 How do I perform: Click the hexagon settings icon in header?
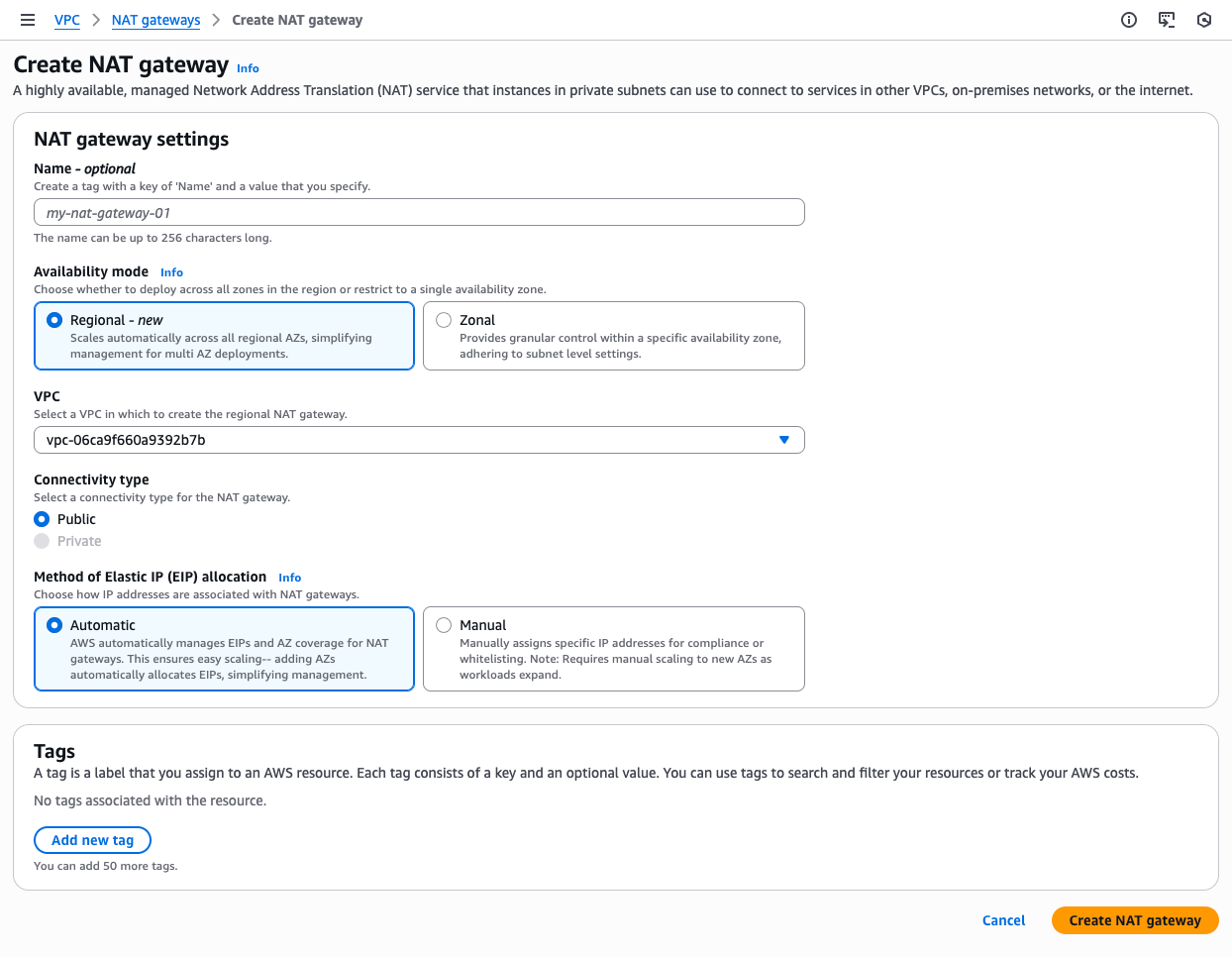[x=1204, y=20]
